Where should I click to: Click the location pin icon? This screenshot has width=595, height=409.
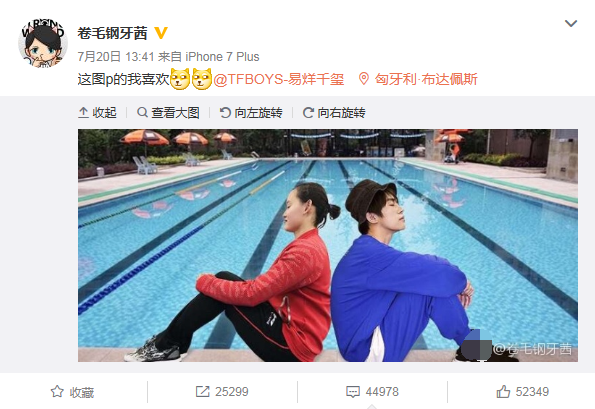click(364, 79)
